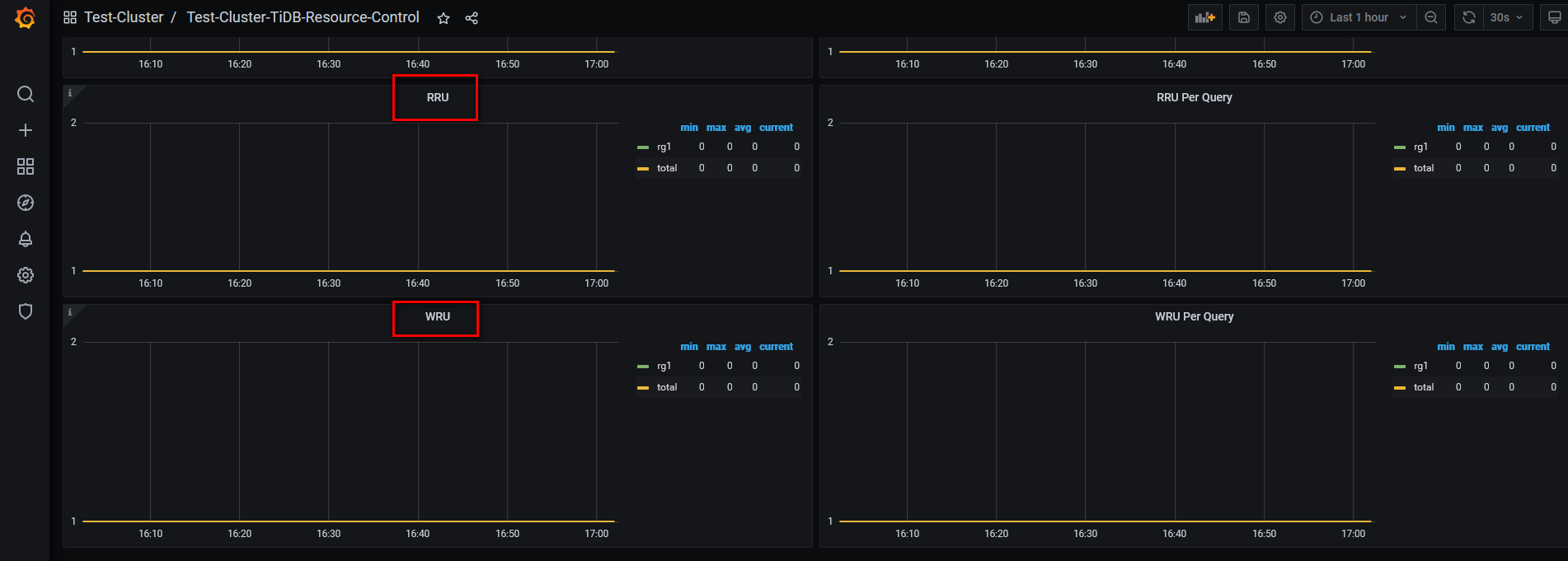Zoom out the time range
This screenshot has height=561, width=1568.
tap(1431, 17)
